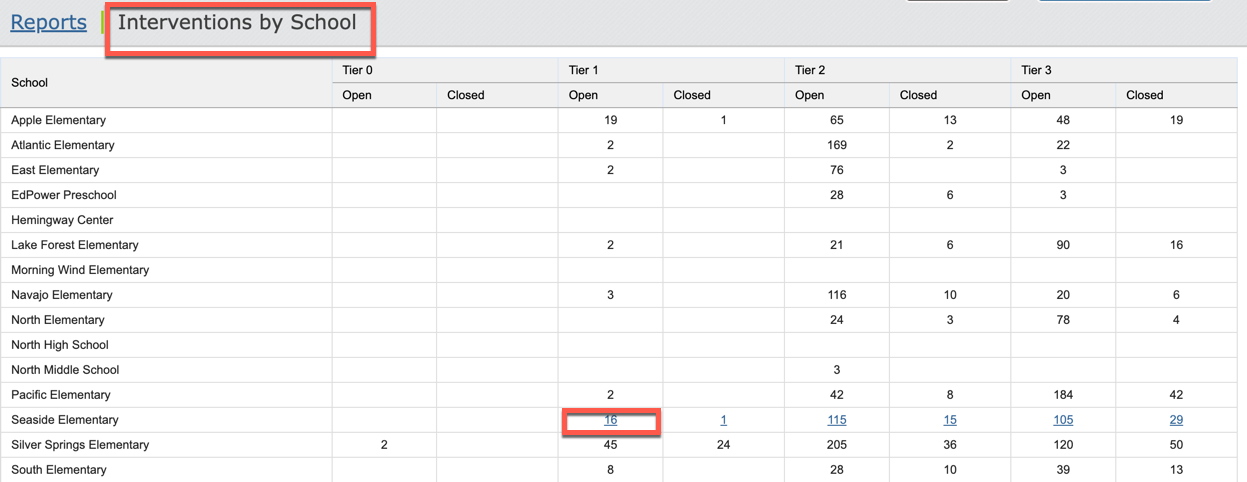Viewport: 1247px width, 482px height.
Task: Click the Tier 1 column header
Action: point(583,70)
